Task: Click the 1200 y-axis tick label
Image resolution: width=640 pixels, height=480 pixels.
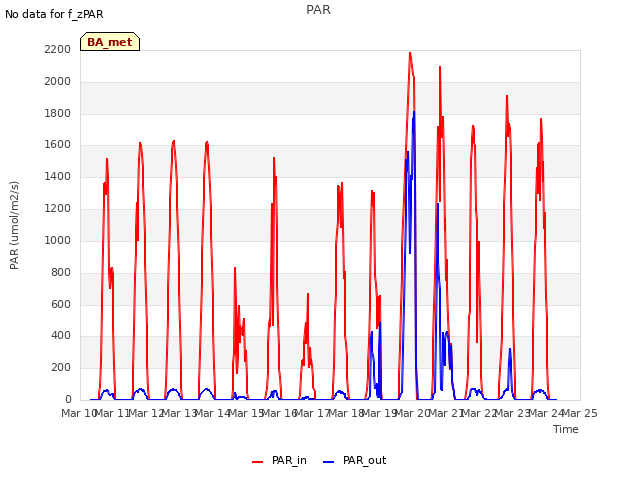Action: [58, 209]
